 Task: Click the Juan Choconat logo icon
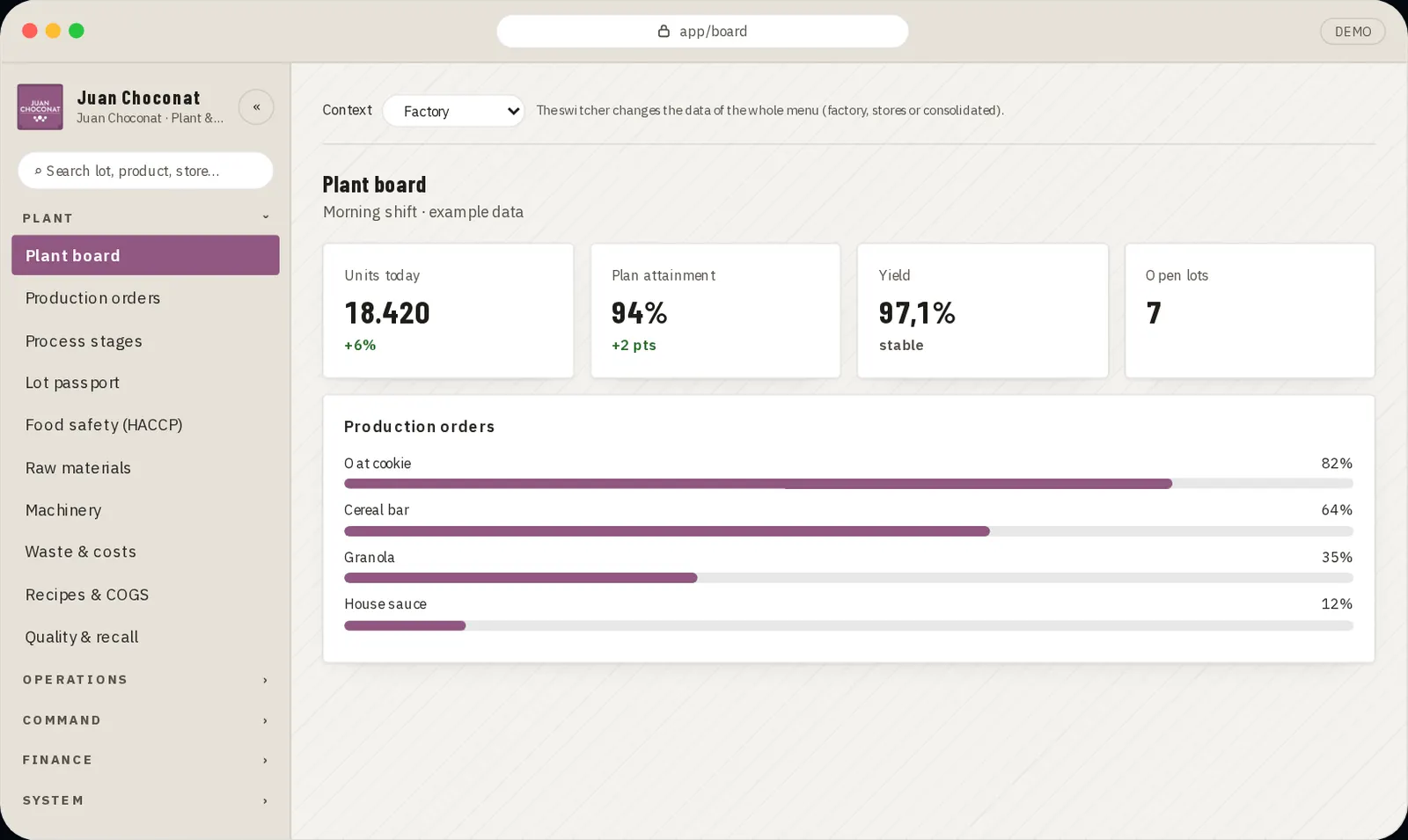tap(40, 106)
